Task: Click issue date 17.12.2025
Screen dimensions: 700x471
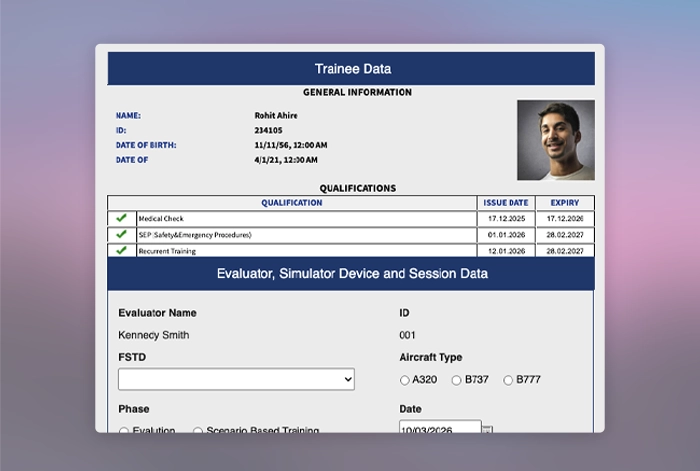Action: [x=506, y=219]
